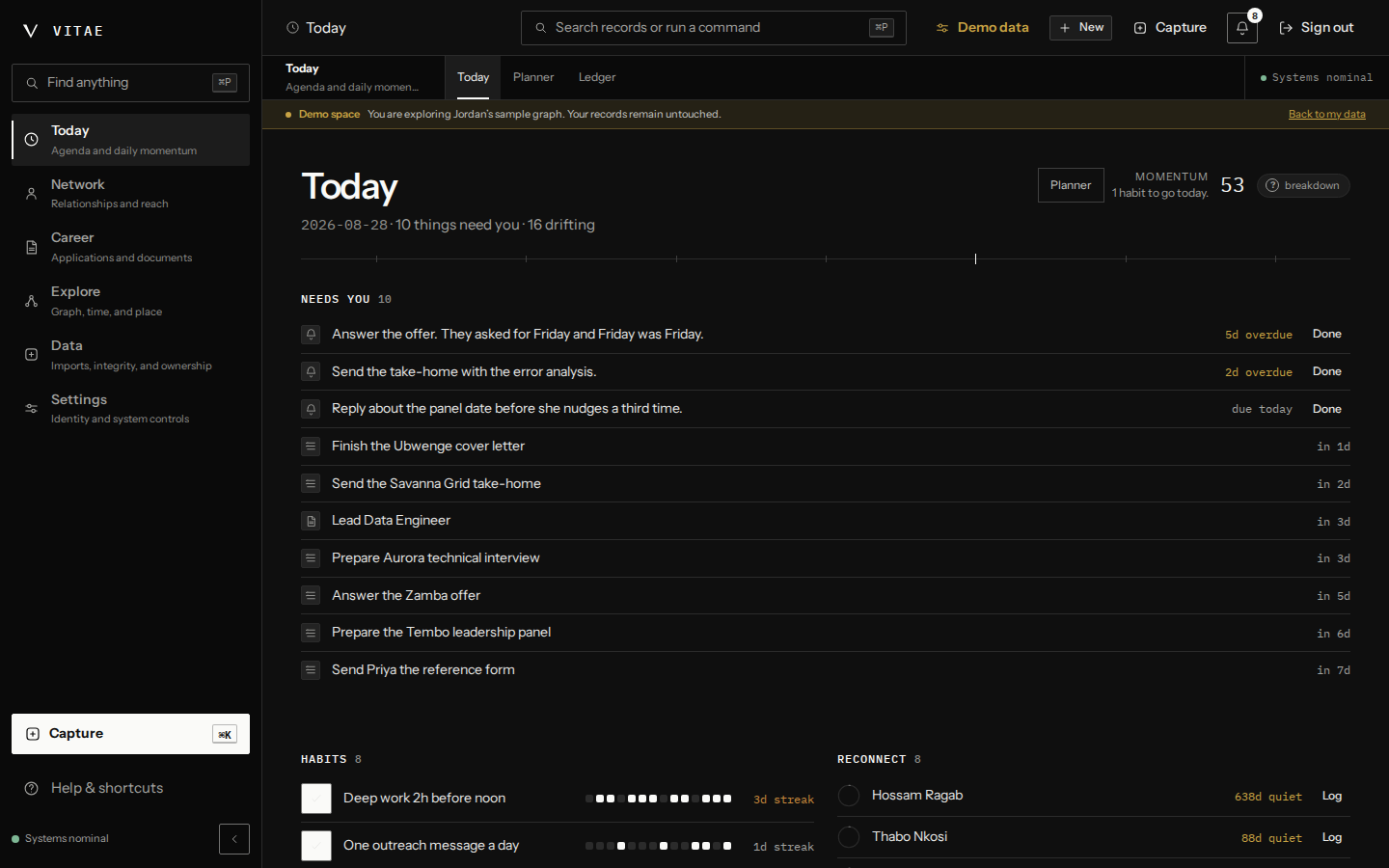The height and width of the screenshot is (868, 1389).
Task: Check off the Deep work 2h before noon habit
Action: click(x=316, y=799)
